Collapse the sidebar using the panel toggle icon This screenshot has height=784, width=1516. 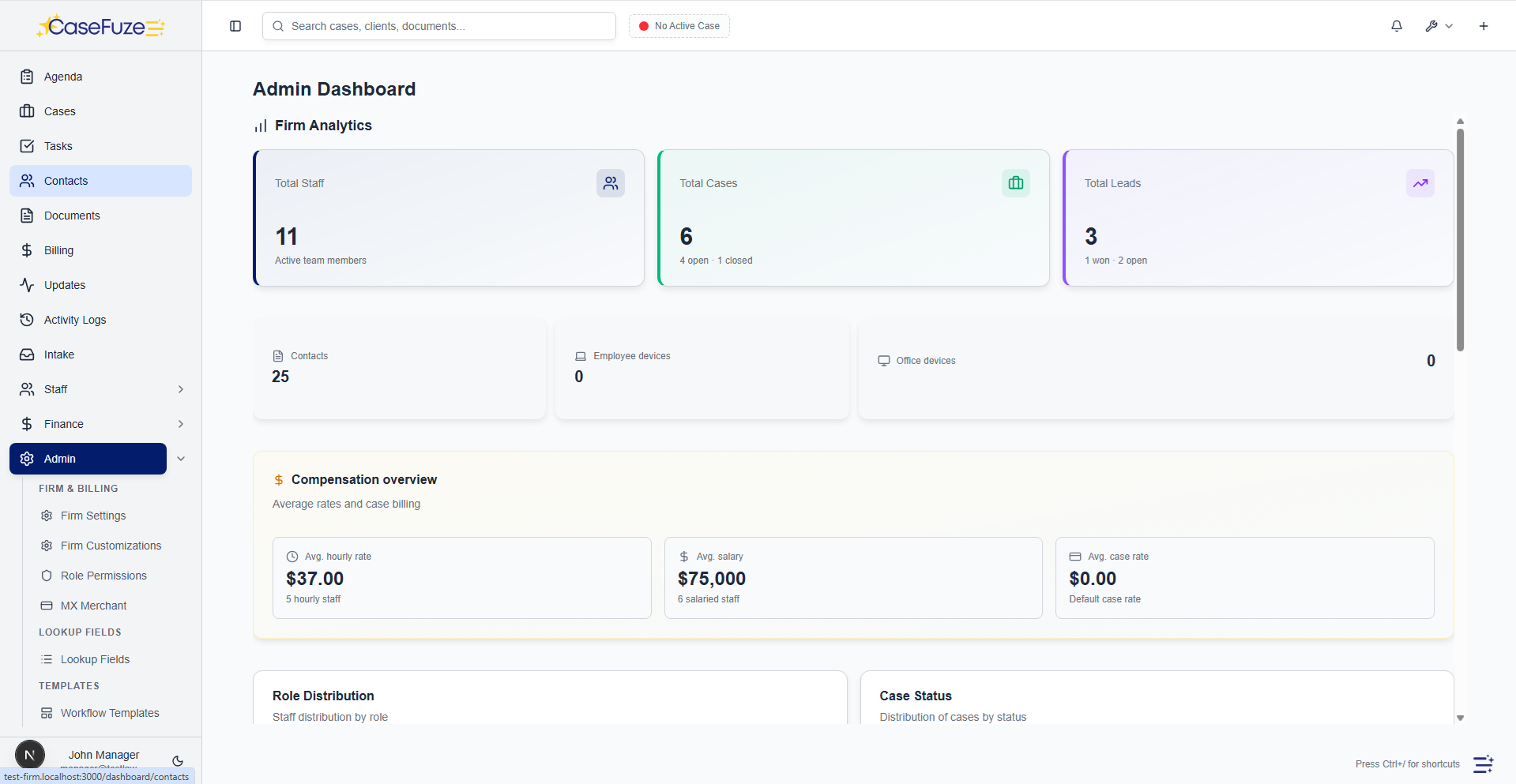[x=235, y=26]
